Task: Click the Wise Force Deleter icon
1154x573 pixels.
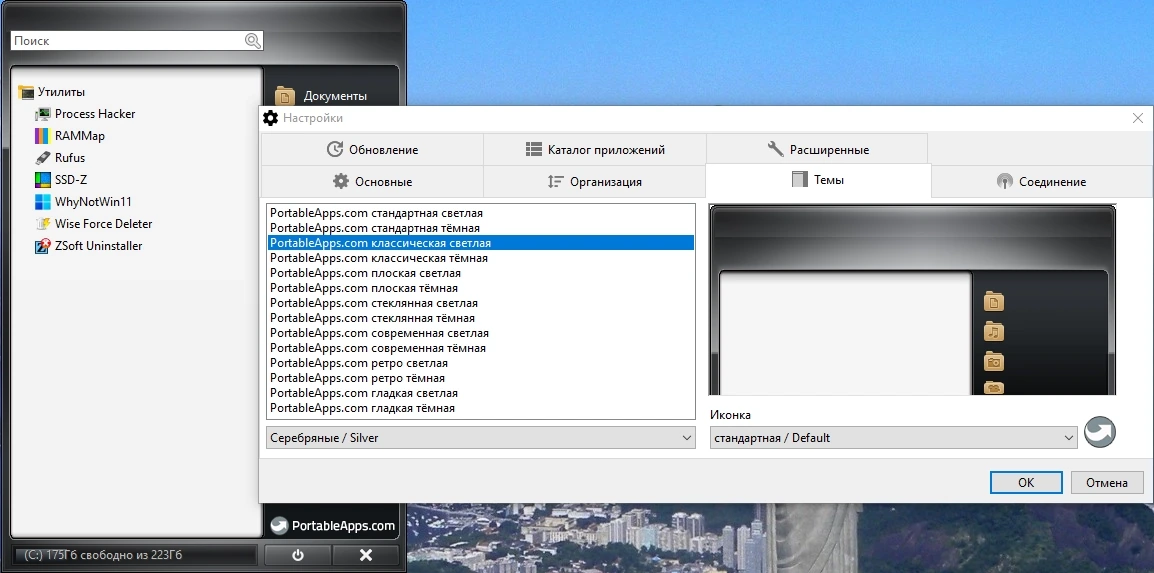Action: point(43,224)
